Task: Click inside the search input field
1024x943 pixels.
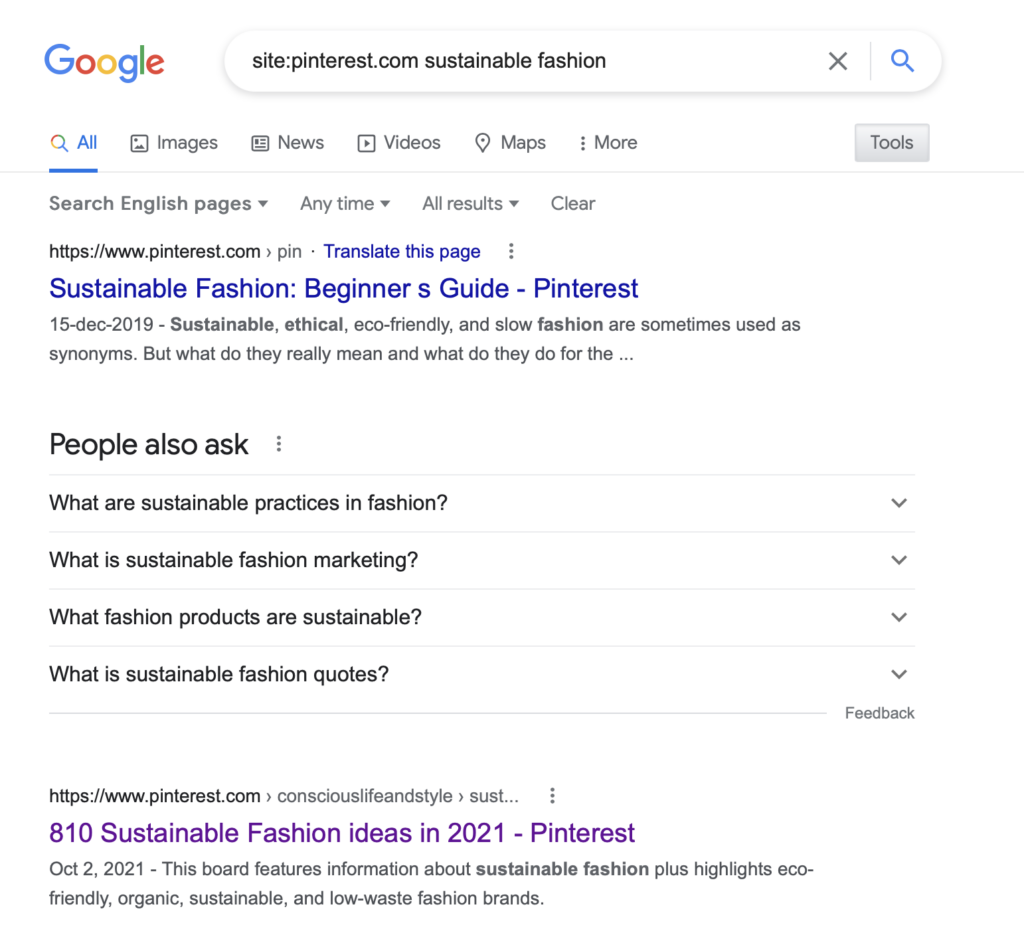Action: pyautogui.click(x=500, y=61)
